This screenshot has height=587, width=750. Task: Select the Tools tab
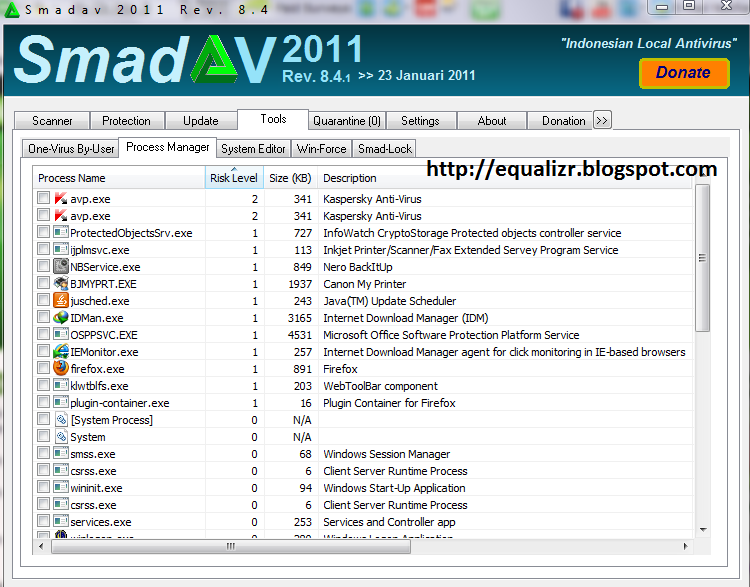[x=273, y=119]
